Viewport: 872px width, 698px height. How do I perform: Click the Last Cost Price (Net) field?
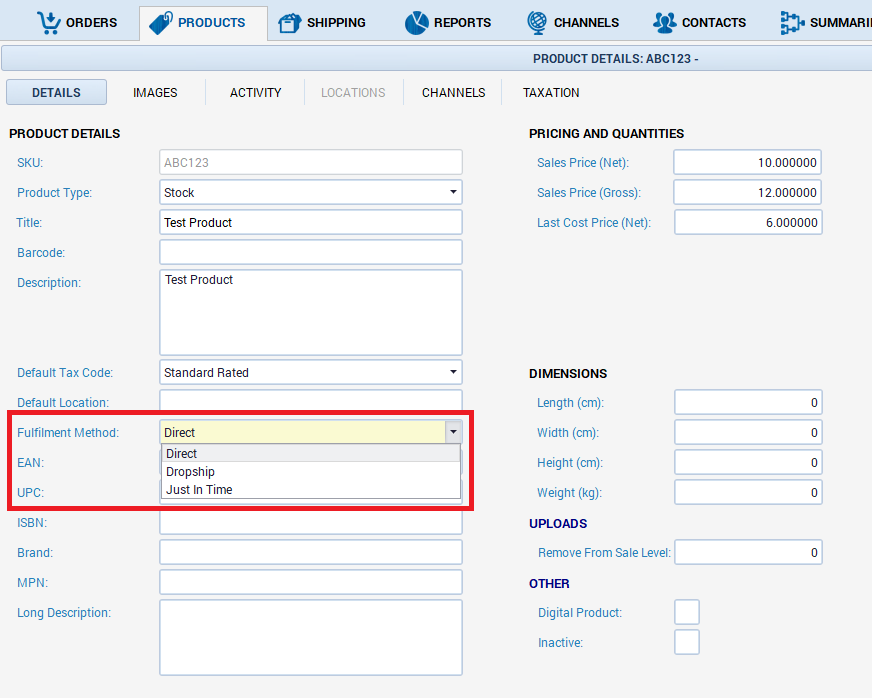click(748, 222)
